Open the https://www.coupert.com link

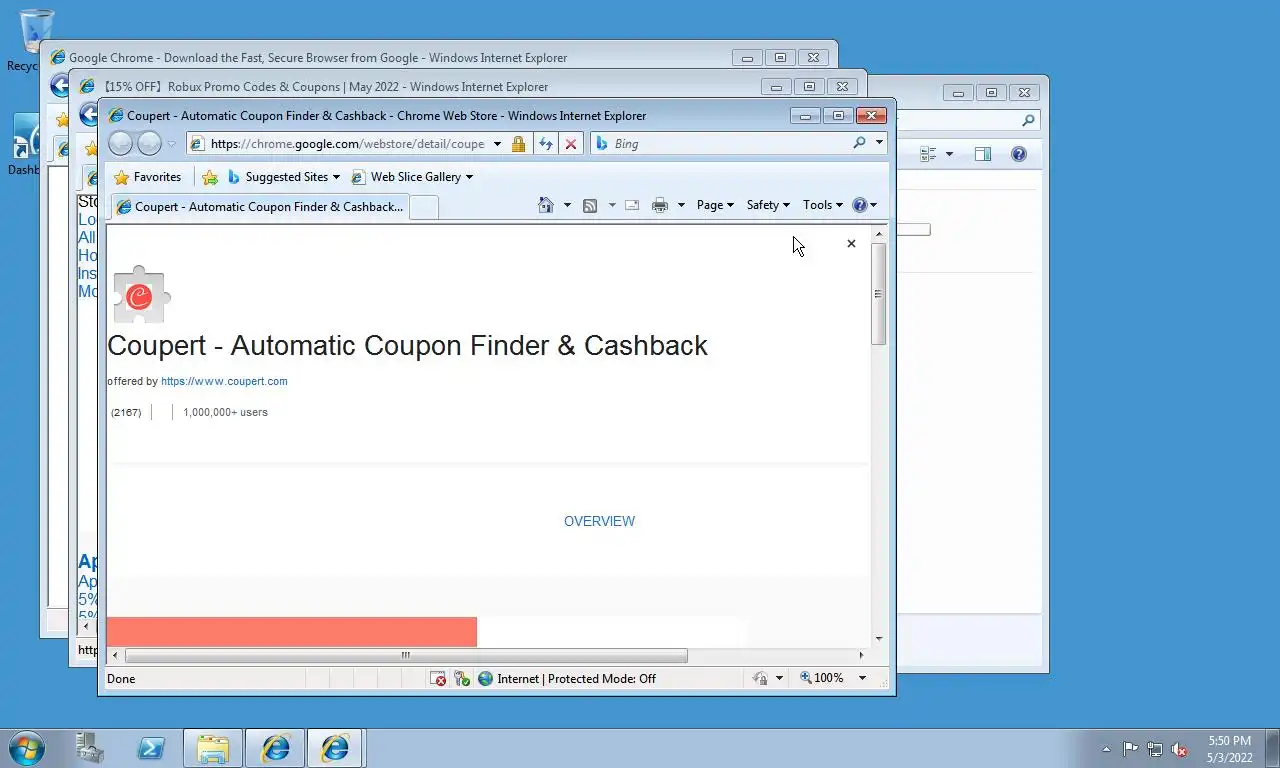click(224, 381)
